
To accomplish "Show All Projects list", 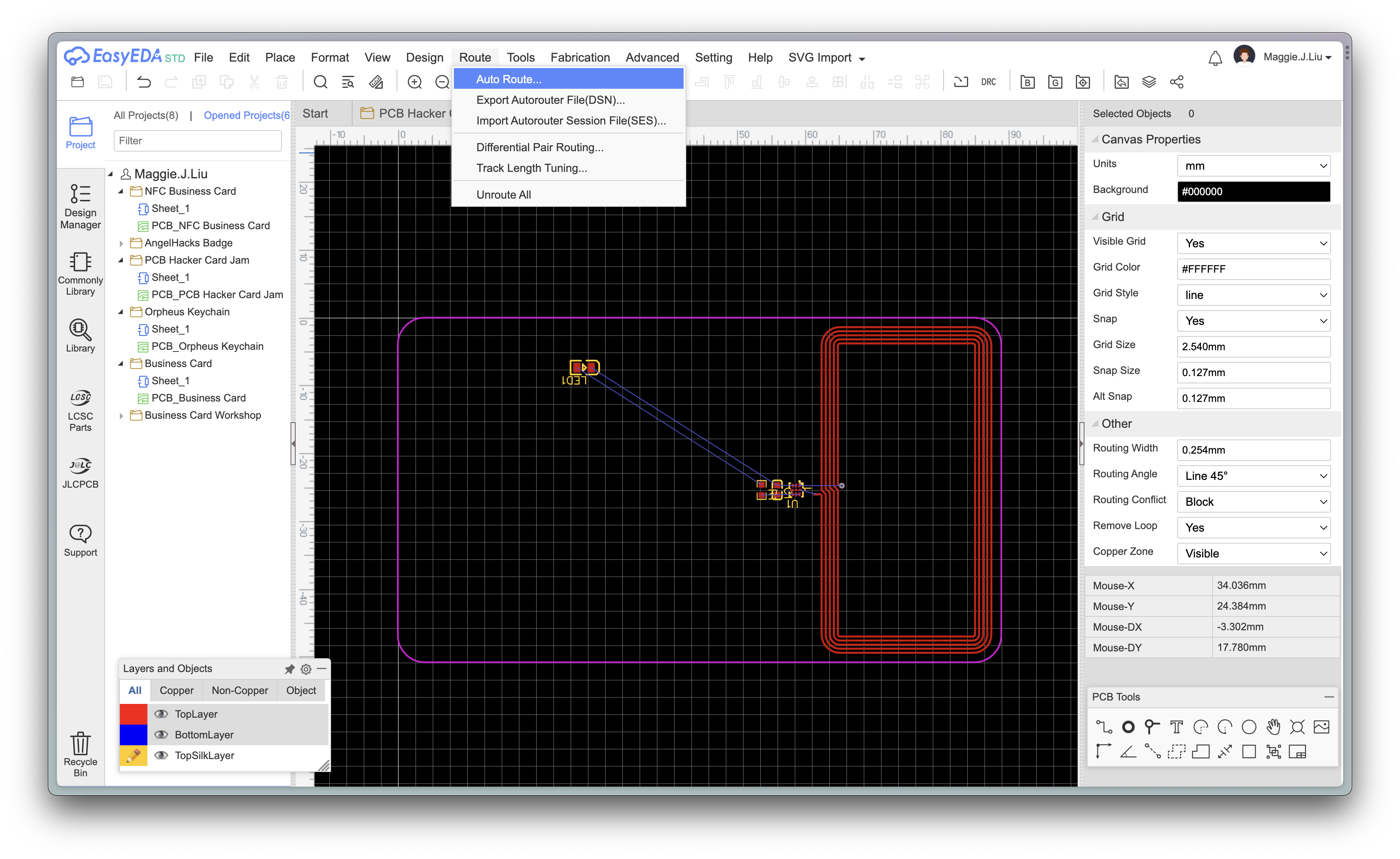I will pos(146,115).
